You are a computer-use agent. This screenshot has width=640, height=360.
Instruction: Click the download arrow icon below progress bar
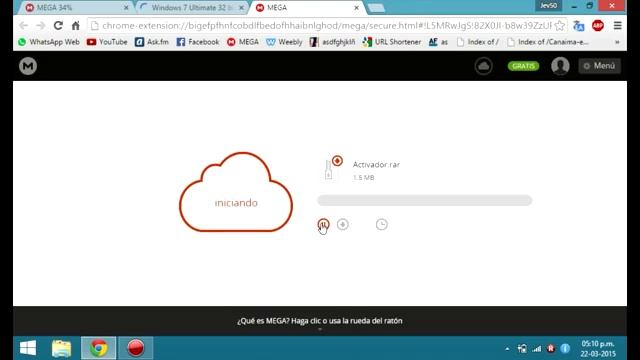pos(343,224)
